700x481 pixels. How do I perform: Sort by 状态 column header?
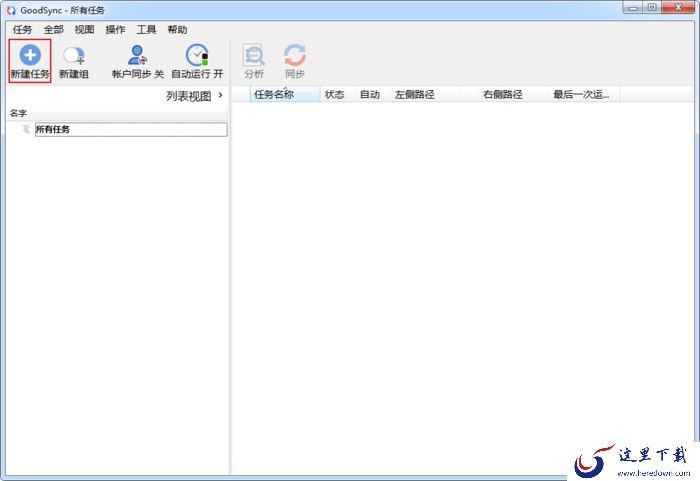(338, 94)
